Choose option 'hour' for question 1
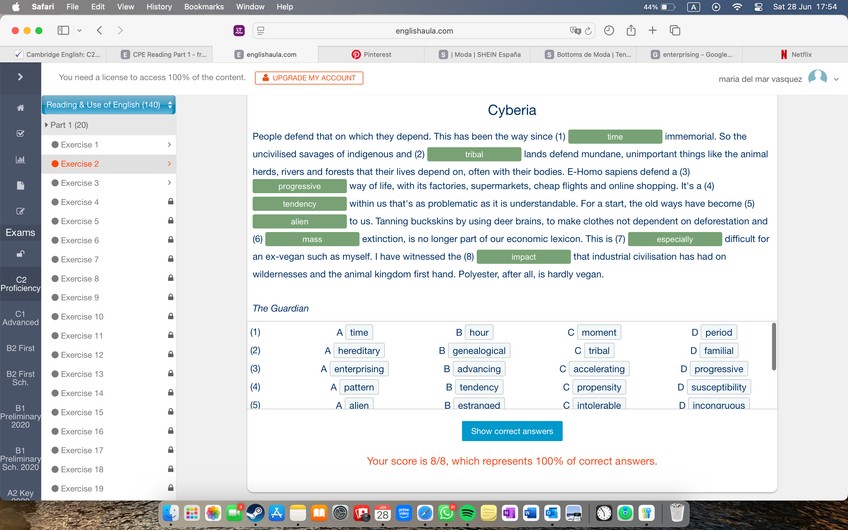 [x=479, y=333]
